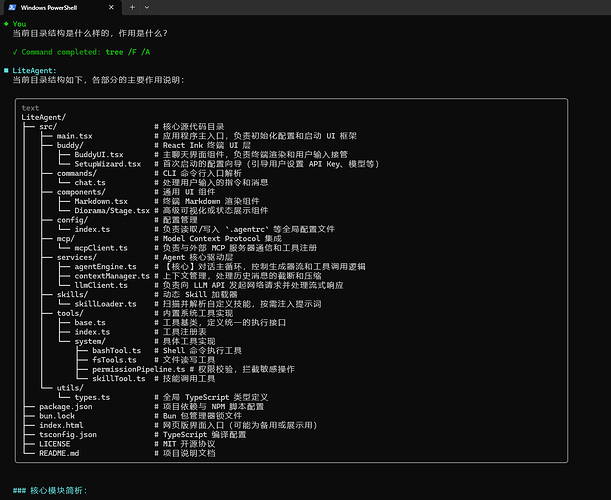
Task: Click the checkmark before Command completed
Action: click(15, 51)
